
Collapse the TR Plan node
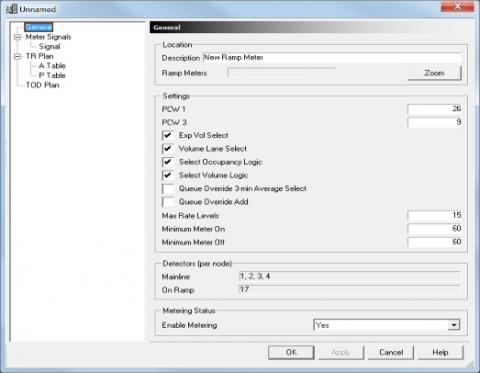[x=18, y=56]
